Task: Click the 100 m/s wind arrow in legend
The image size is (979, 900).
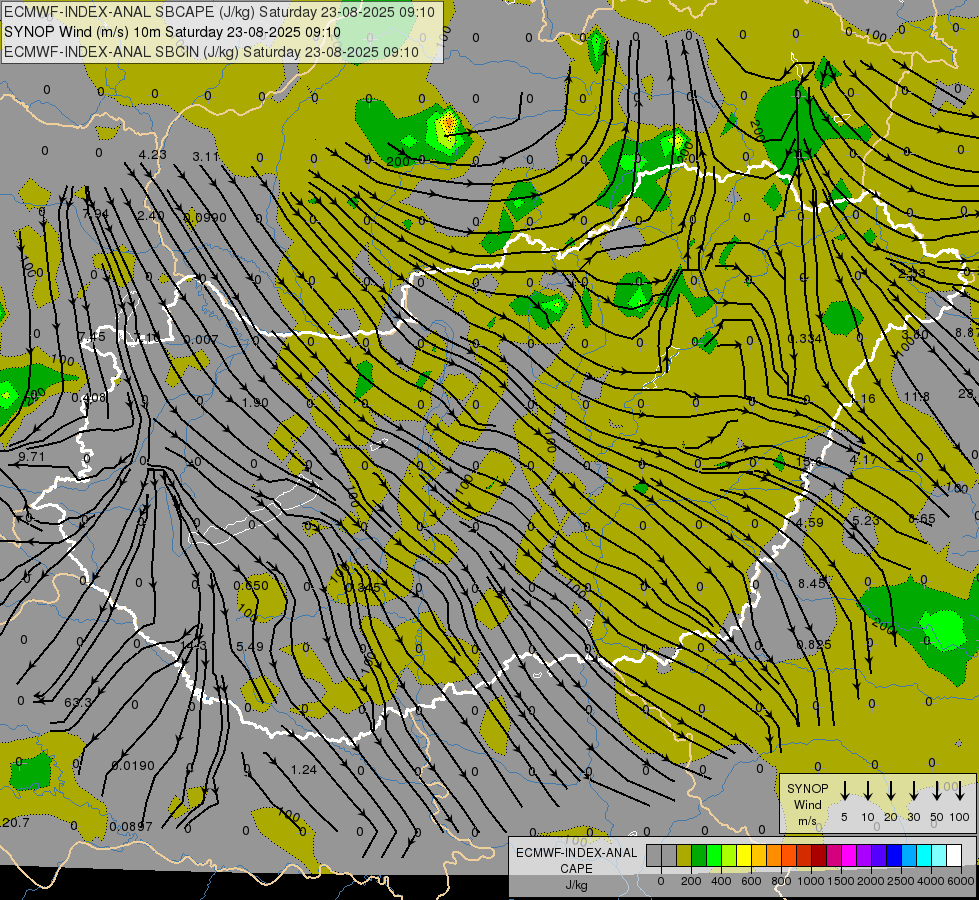Action: click(x=960, y=790)
